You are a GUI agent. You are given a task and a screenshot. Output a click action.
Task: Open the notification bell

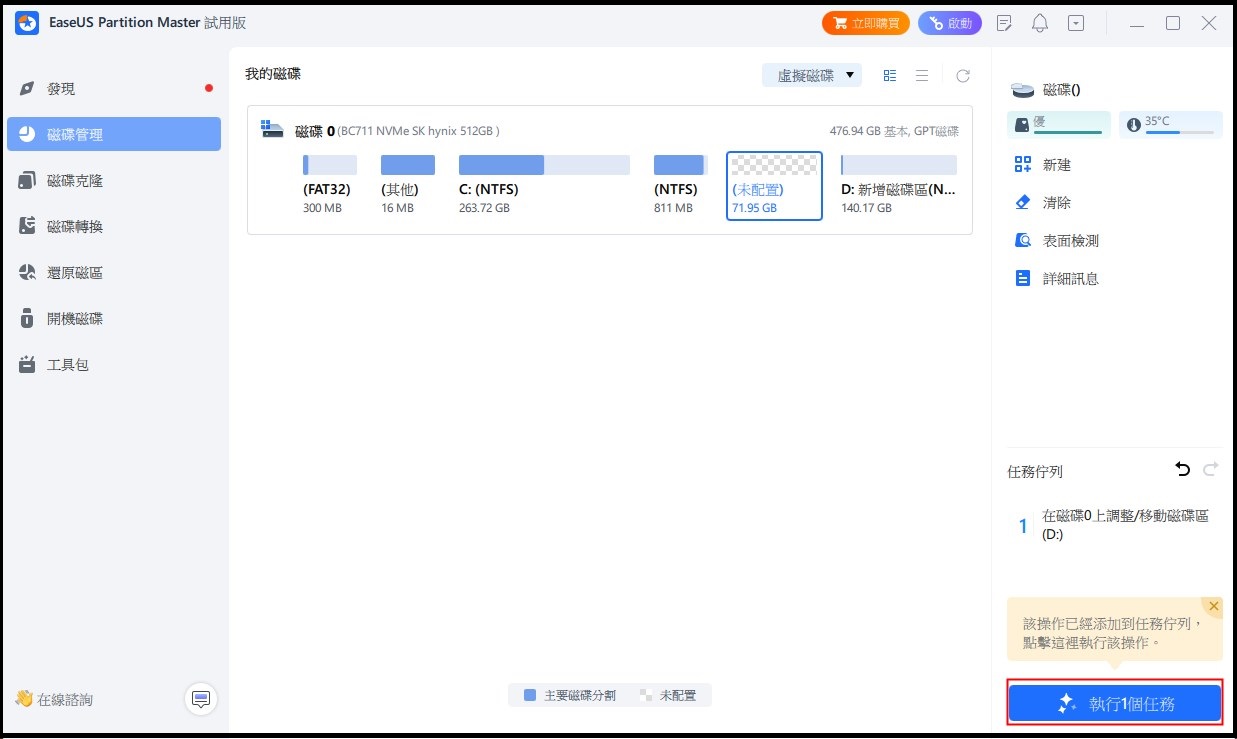(1040, 23)
